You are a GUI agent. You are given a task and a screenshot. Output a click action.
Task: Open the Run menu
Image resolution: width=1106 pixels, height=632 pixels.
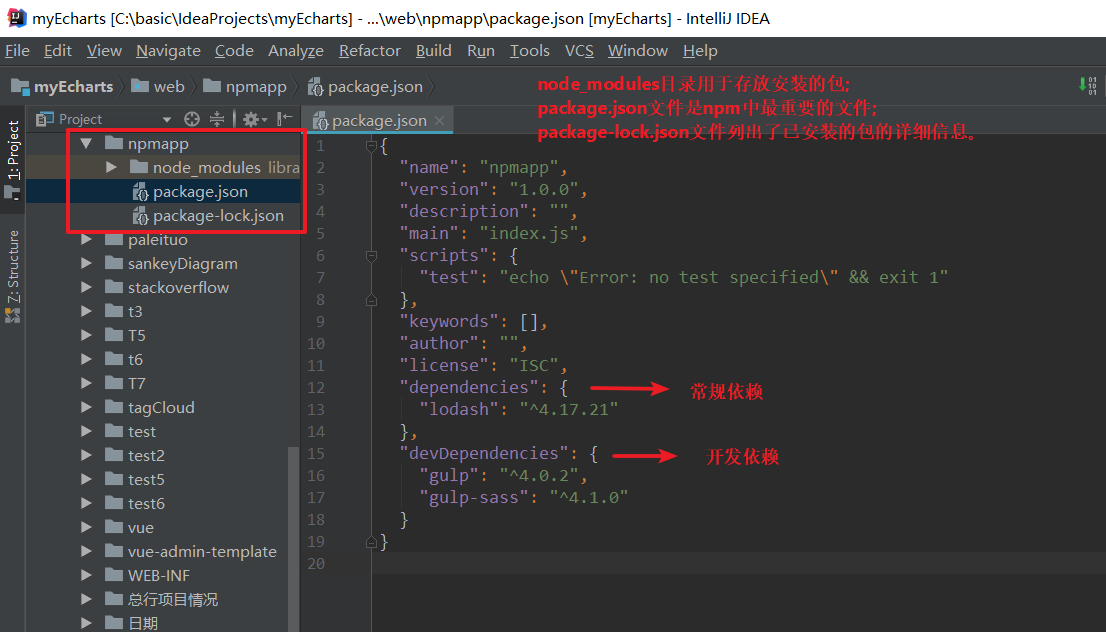click(480, 51)
